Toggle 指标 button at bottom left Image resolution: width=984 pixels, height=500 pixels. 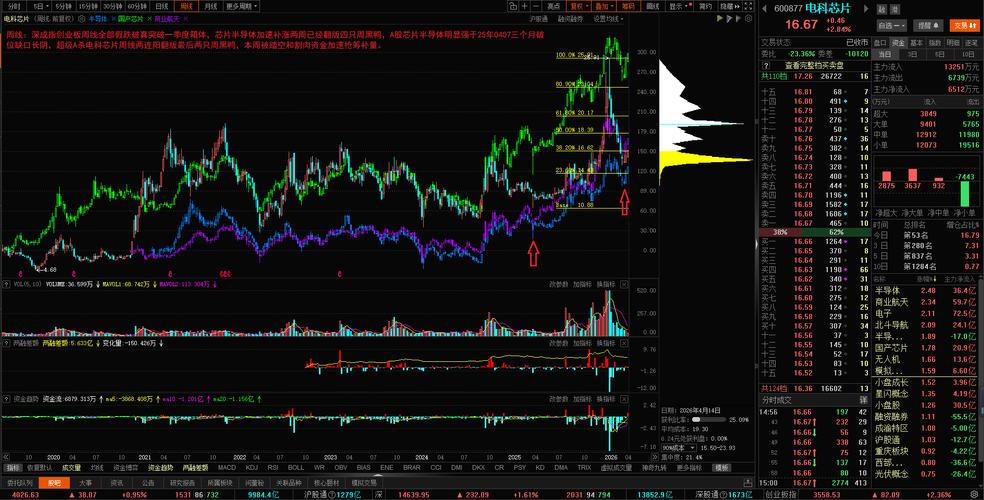pyautogui.click(x=13, y=467)
